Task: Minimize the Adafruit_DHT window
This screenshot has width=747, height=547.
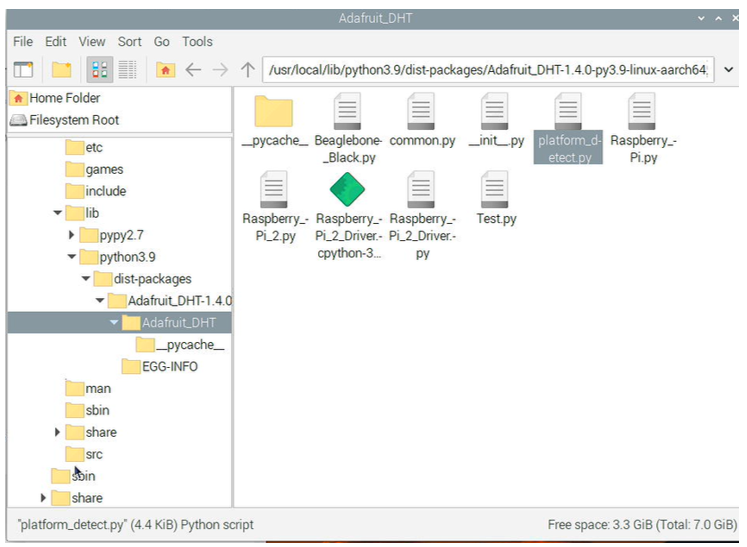Action: (x=701, y=19)
